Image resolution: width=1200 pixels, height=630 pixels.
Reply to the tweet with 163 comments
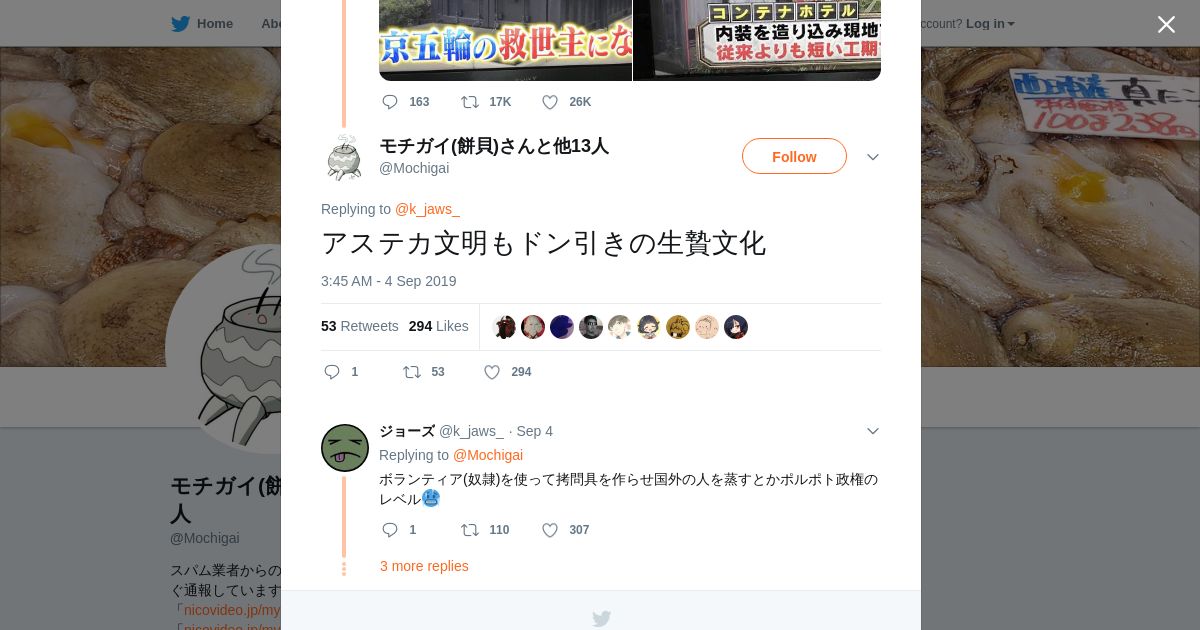390,102
